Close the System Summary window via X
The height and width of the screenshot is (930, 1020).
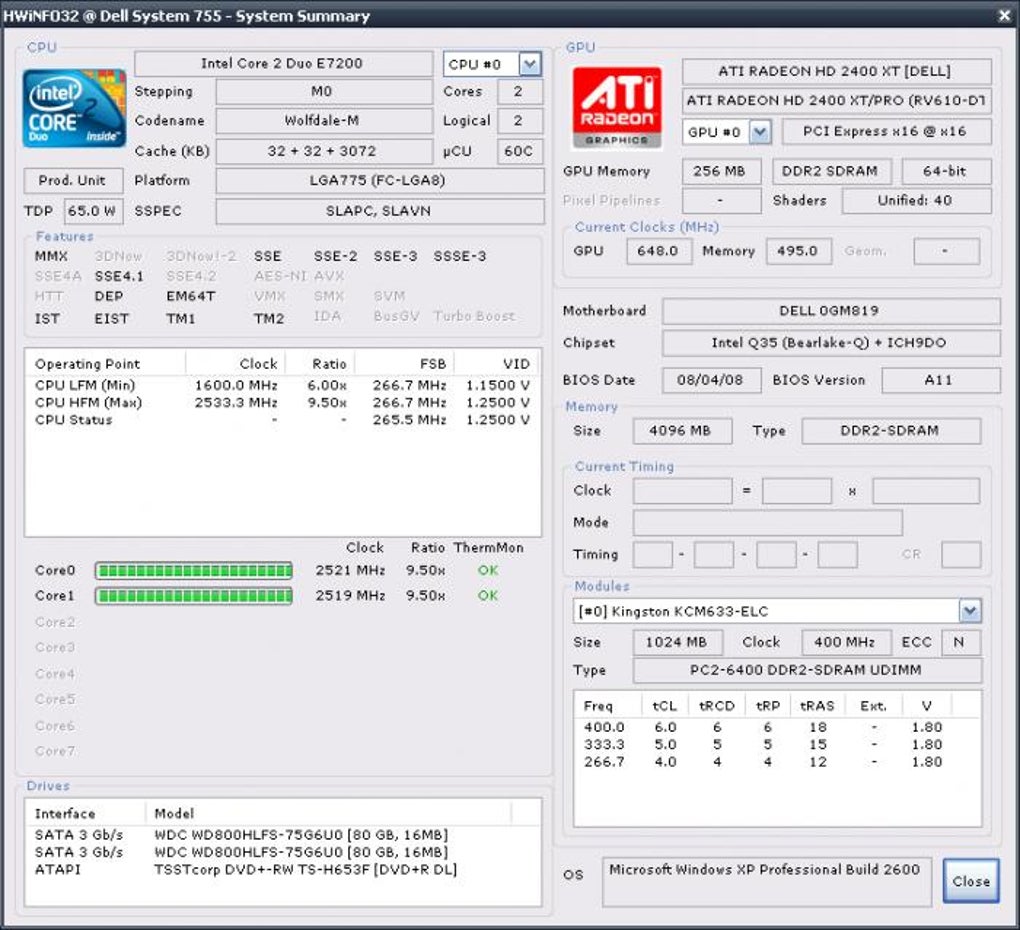(x=1004, y=15)
